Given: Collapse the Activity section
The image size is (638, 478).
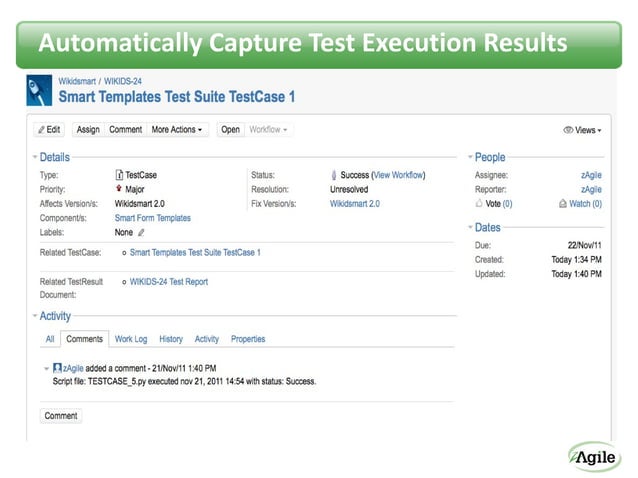Looking at the screenshot, I should pos(34,316).
